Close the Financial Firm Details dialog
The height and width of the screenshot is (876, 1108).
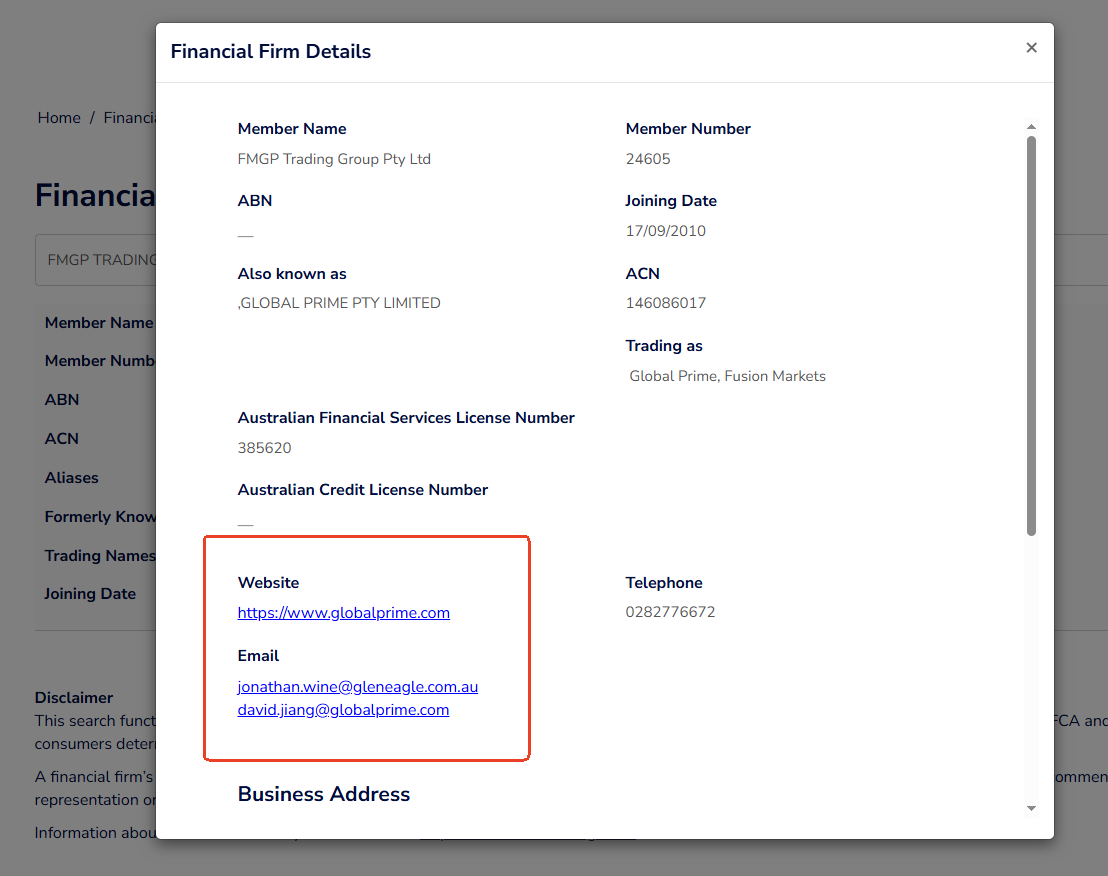click(x=1031, y=47)
